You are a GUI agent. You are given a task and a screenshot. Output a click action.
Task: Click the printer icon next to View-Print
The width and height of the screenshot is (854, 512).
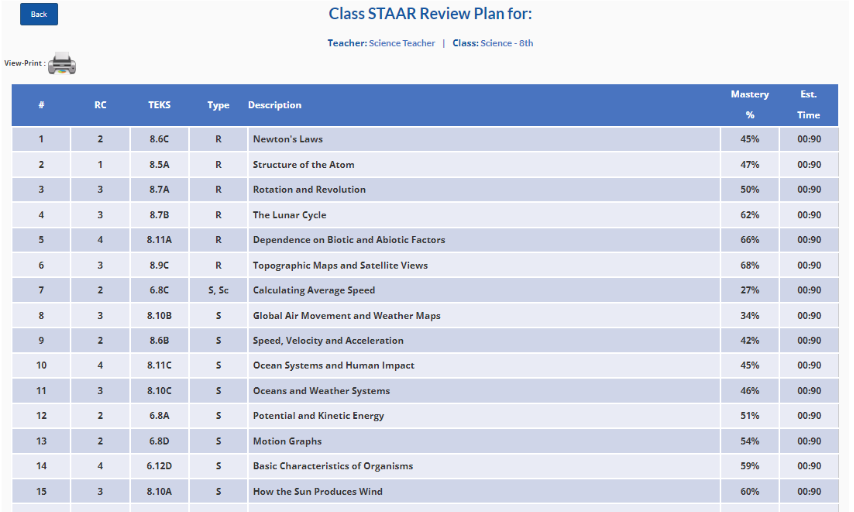62,63
